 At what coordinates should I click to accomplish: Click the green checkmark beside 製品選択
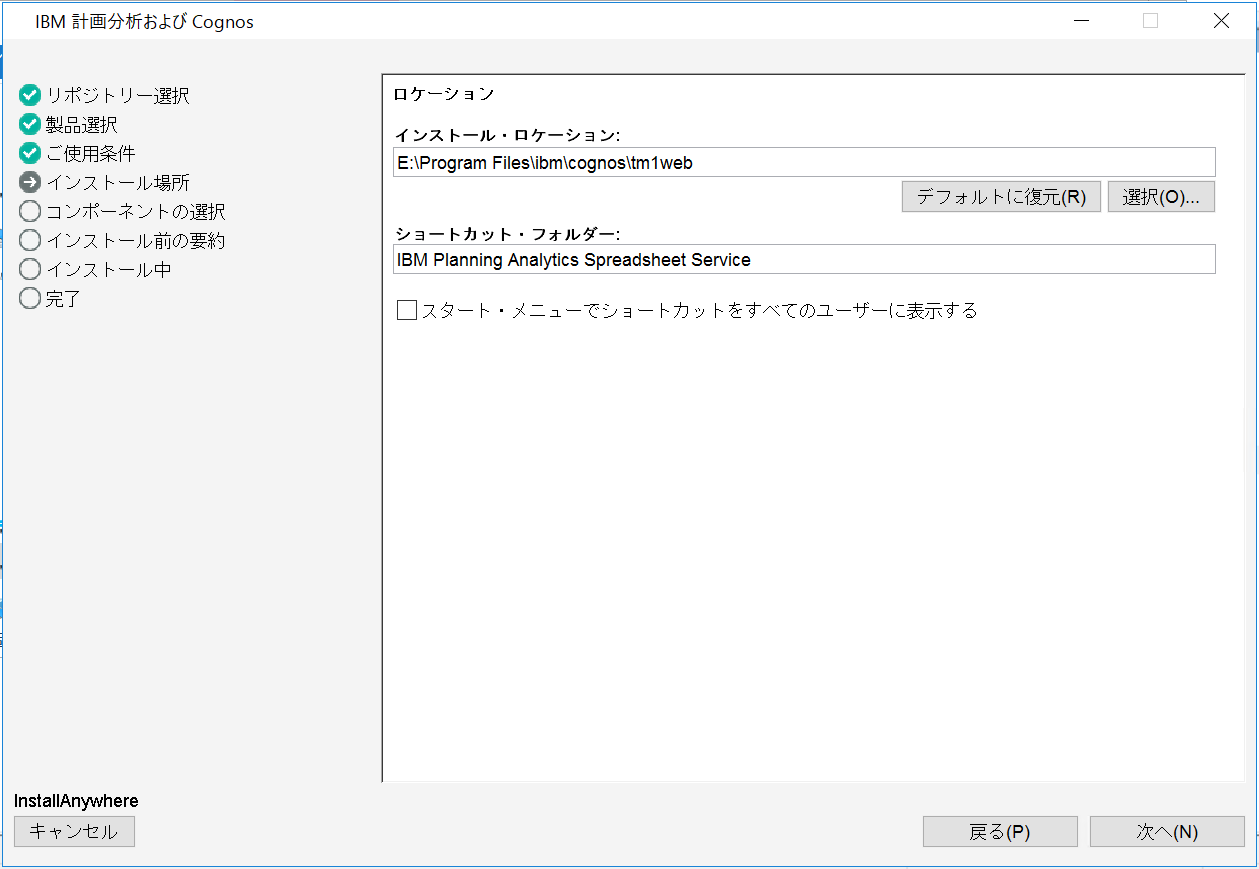click(x=30, y=125)
